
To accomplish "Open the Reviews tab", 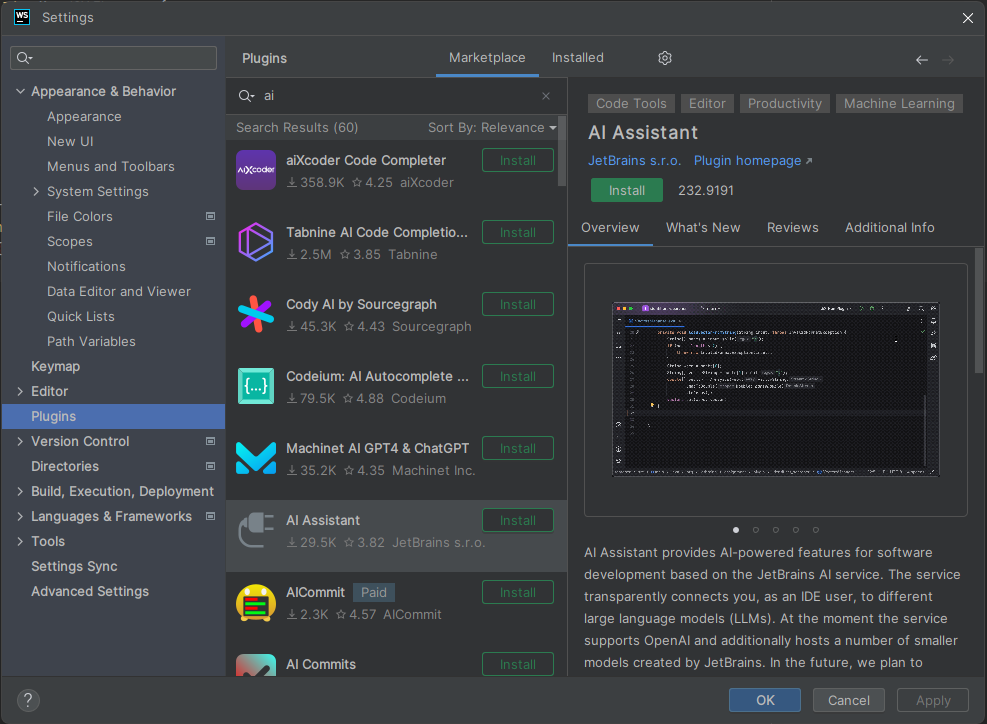I will pyautogui.click(x=792, y=227).
